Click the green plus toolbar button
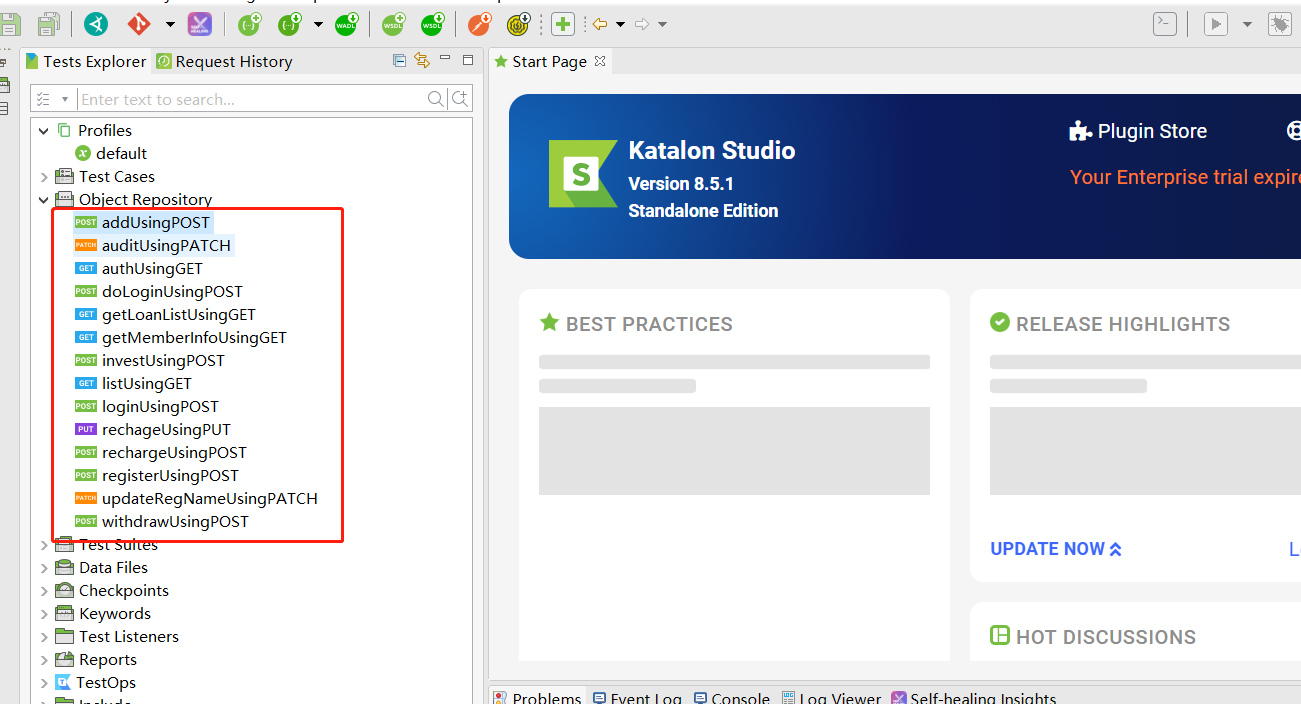The width and height of the screenshot is (1301, 704). click(563, 24)
